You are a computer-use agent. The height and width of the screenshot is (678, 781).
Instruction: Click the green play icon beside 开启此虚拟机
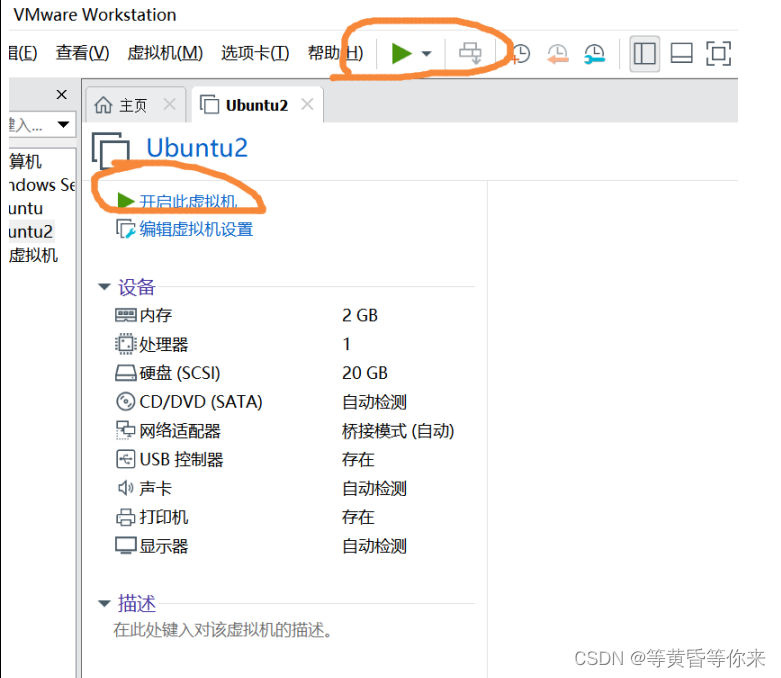point(126,201)
